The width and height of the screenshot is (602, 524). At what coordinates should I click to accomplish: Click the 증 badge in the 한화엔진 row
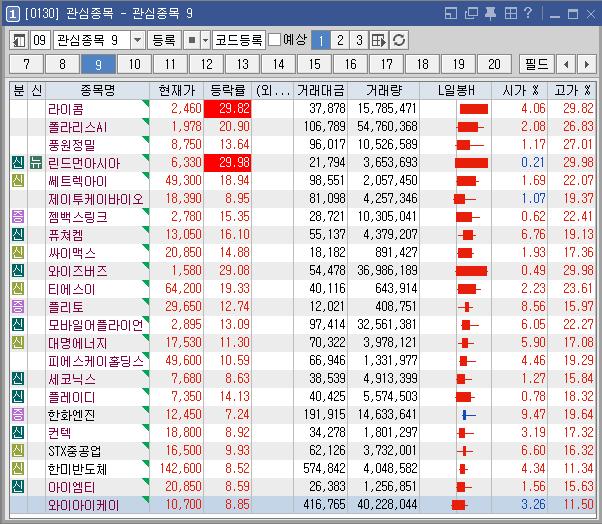tap(18, 415)
